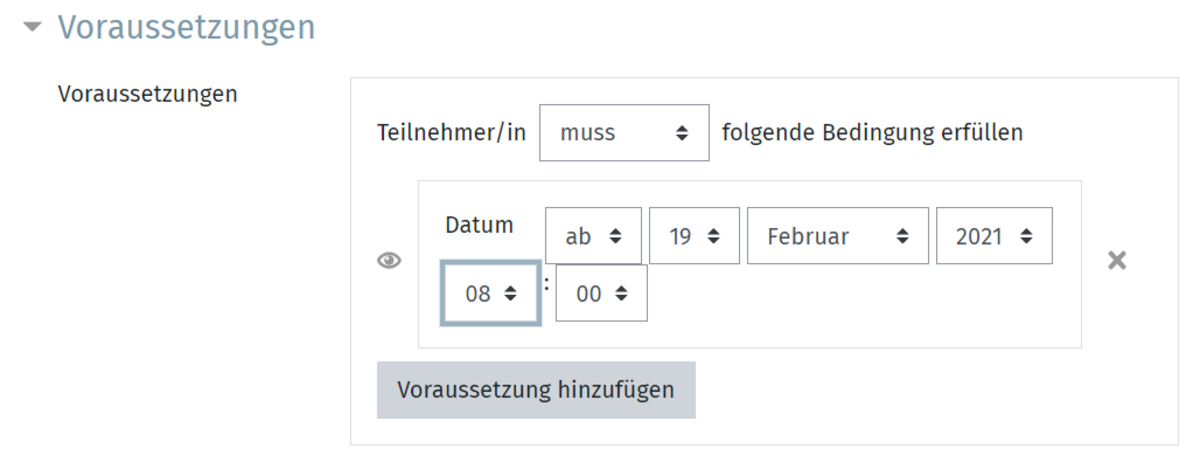Click the up-down arrows in the 2021 selector
The height and width of the screenshot is (462, 1200).
(1026, 237)
